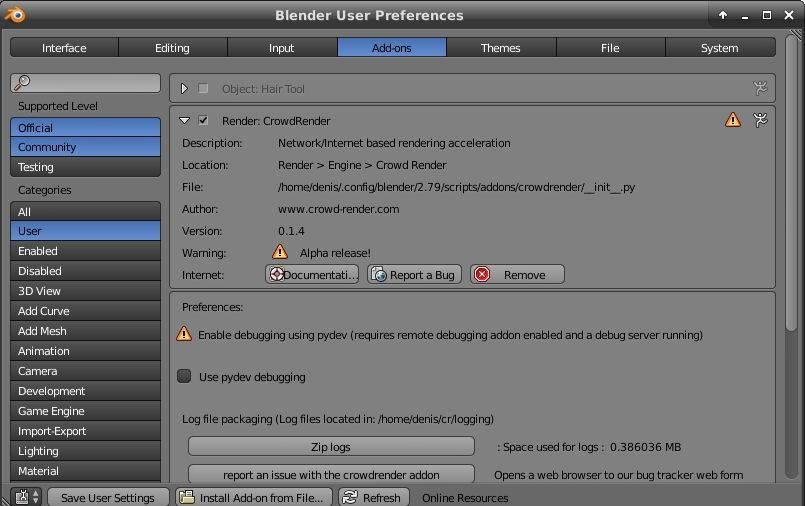Disable the Render: CrowdRender add-on checkbox

(x=203, y=120)
